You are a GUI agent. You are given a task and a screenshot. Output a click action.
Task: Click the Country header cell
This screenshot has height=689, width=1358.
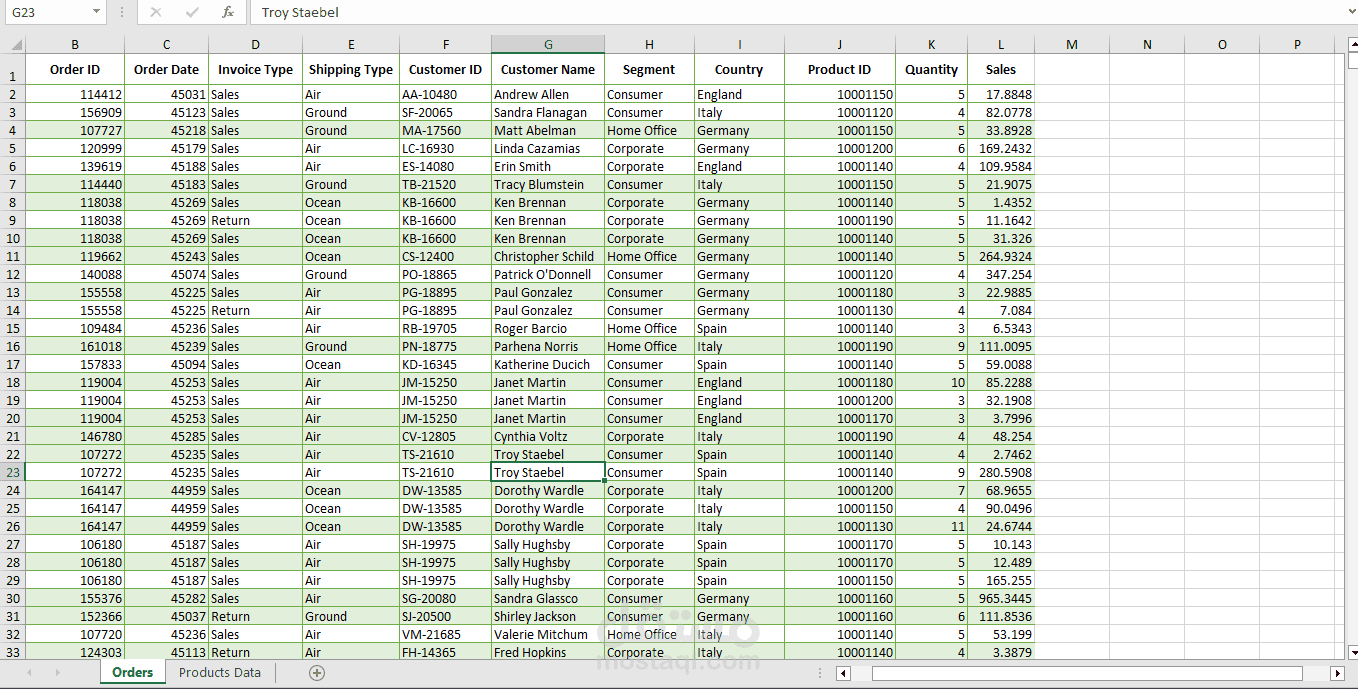tap(739, 69)
